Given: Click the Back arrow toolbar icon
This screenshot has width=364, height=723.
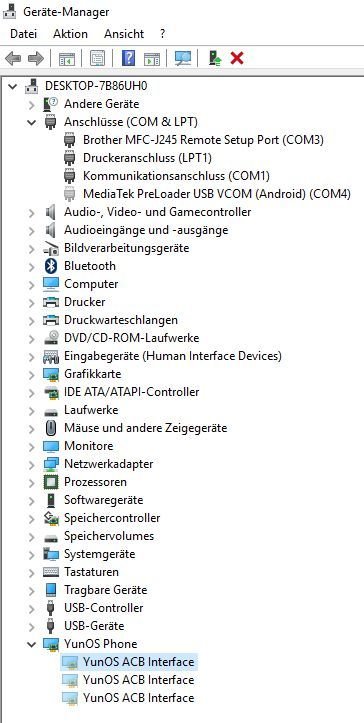Looking at the screenshot, I should (12, 59).
